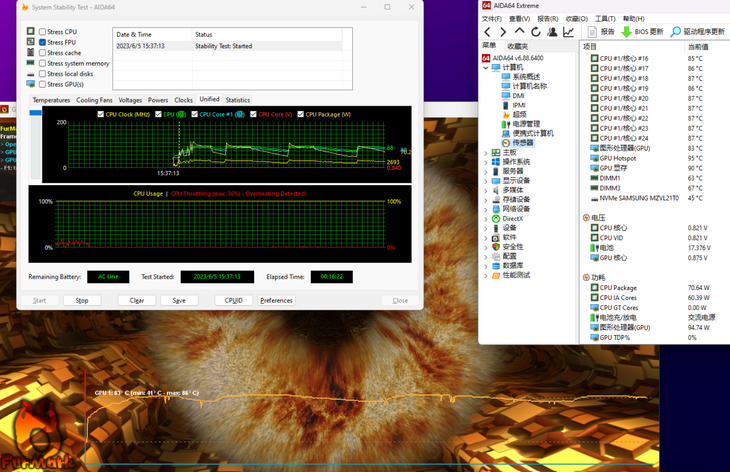This screenshot has width=730, height=472.
Task: Enable the Stress system memory checkbox
Action: point(42,63)
